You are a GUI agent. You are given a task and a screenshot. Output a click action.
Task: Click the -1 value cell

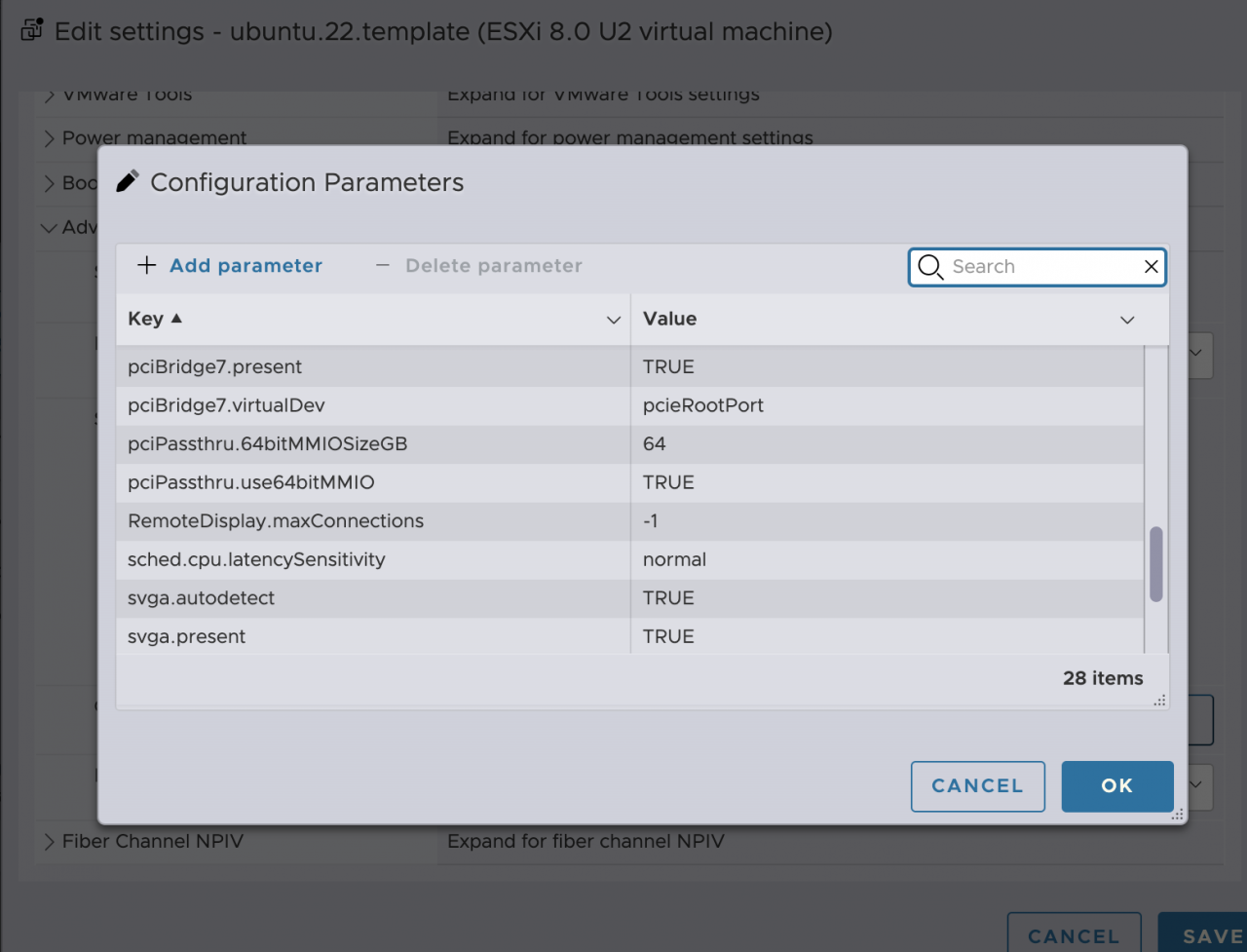click(650, 520)
